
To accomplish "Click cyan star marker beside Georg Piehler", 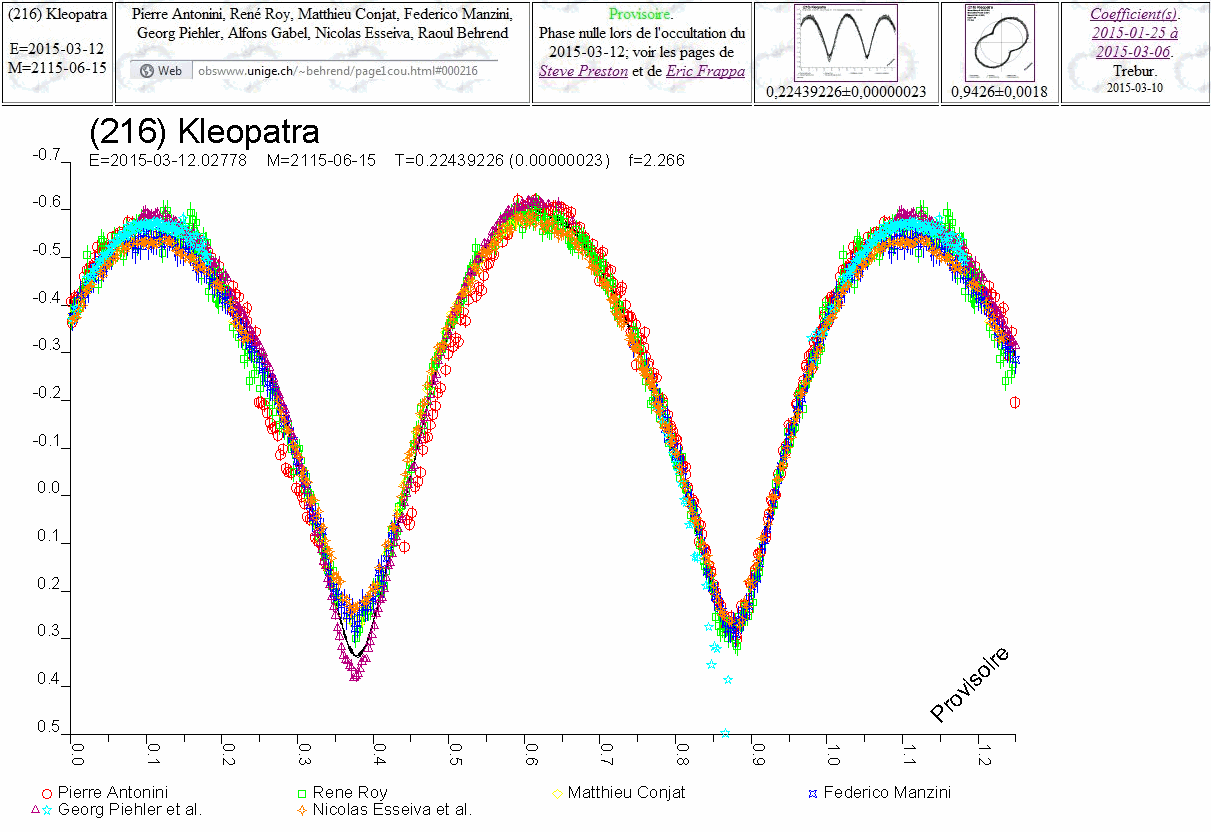I will [47, 810].
